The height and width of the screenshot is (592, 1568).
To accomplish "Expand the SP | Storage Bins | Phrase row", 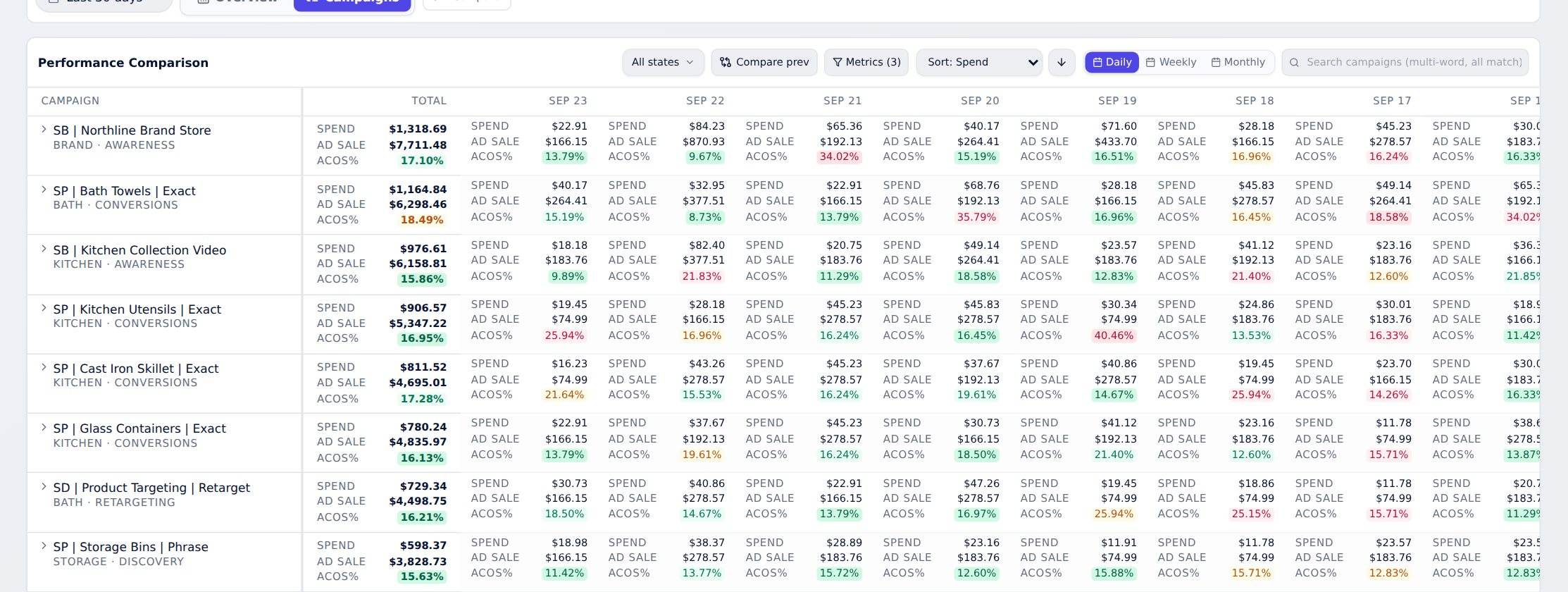I will click(44, 546).
